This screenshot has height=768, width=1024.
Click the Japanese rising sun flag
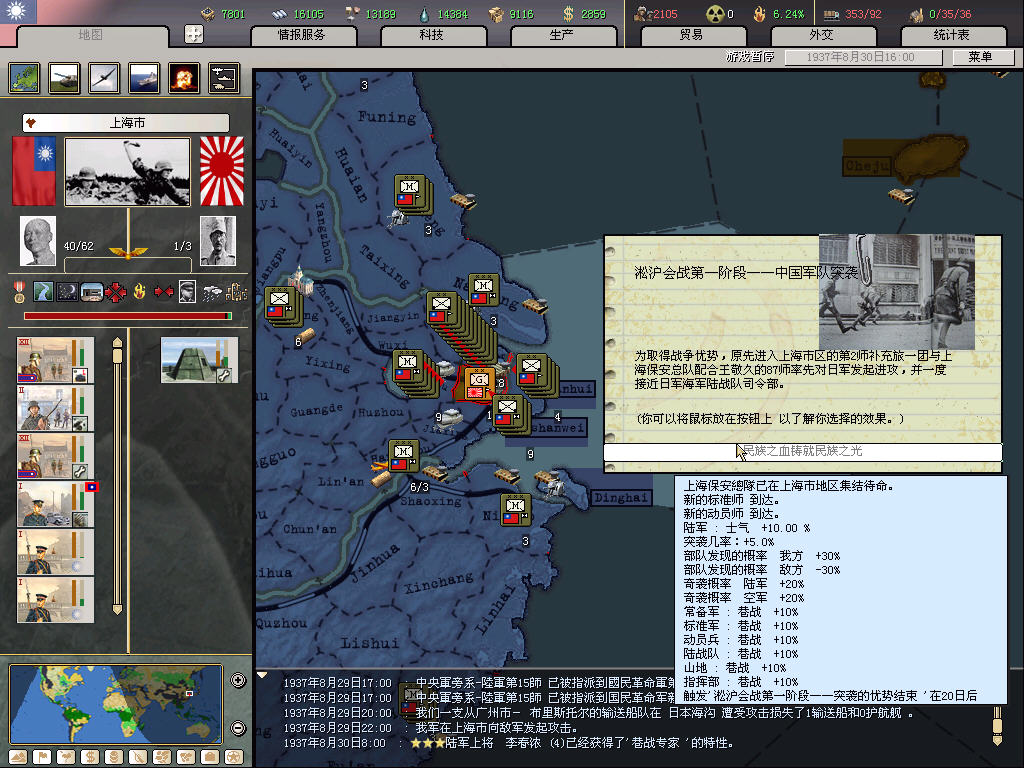[221, 171]
